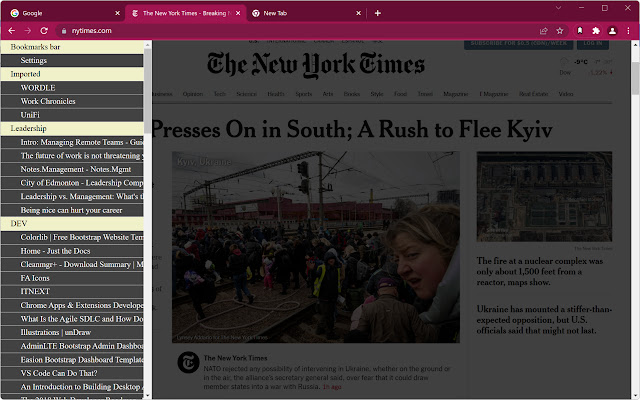Open the Sports section link
The height and width of the screenshot is (400, 640).
303,94
